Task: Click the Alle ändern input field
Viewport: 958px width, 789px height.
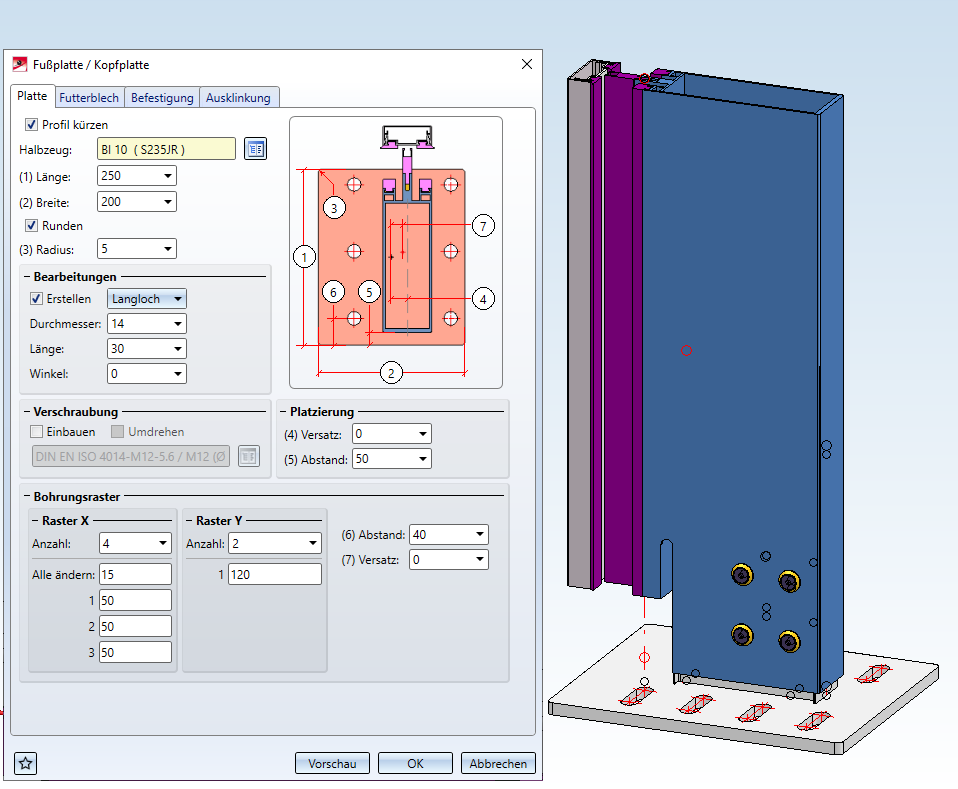Action: pyautogui.click(x=135, y=574)
